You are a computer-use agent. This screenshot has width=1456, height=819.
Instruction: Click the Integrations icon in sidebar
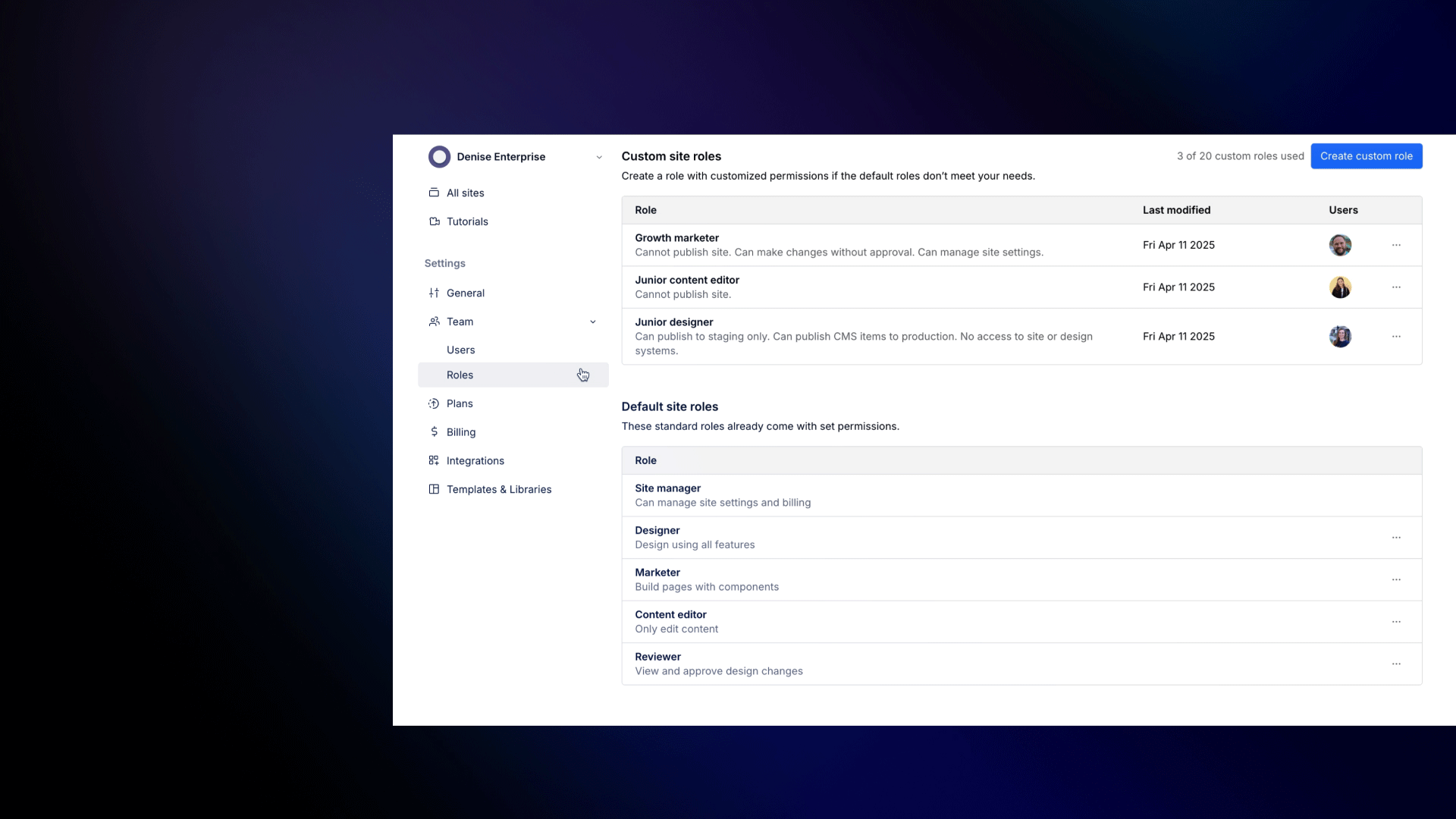click(434, 460)
